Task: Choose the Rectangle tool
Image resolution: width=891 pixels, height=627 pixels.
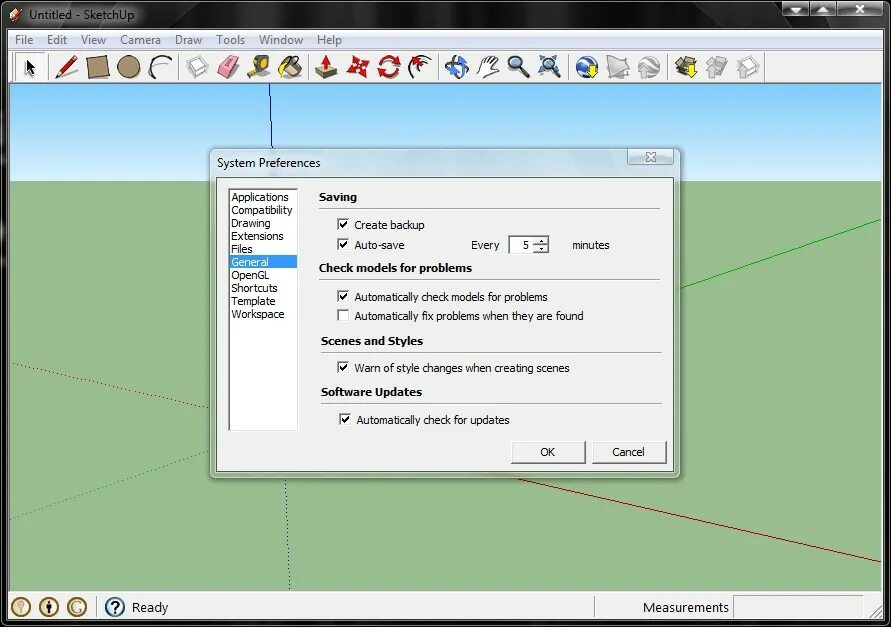Action: [98, 67]
